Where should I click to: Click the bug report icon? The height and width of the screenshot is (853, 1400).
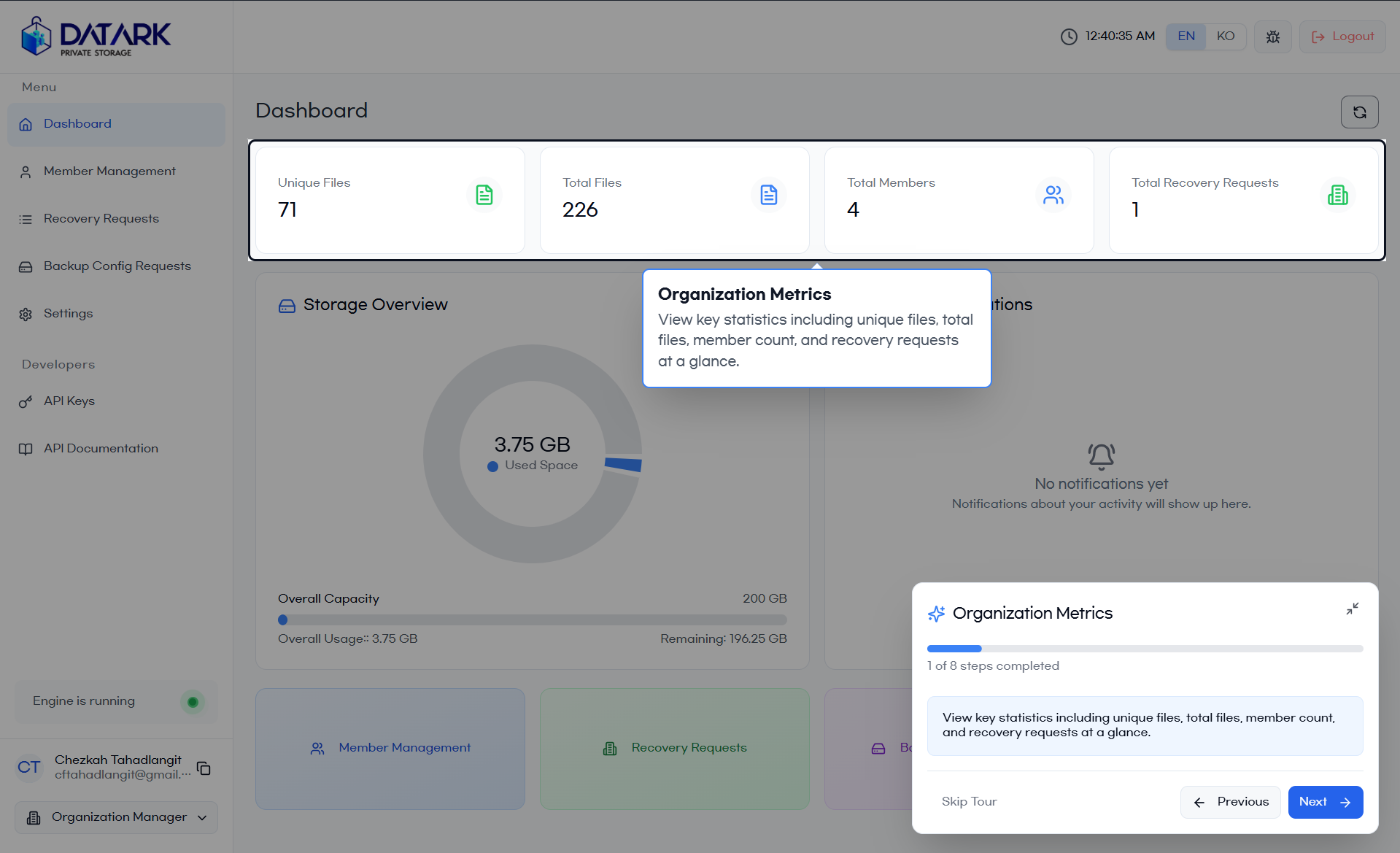coord(1273,36)
